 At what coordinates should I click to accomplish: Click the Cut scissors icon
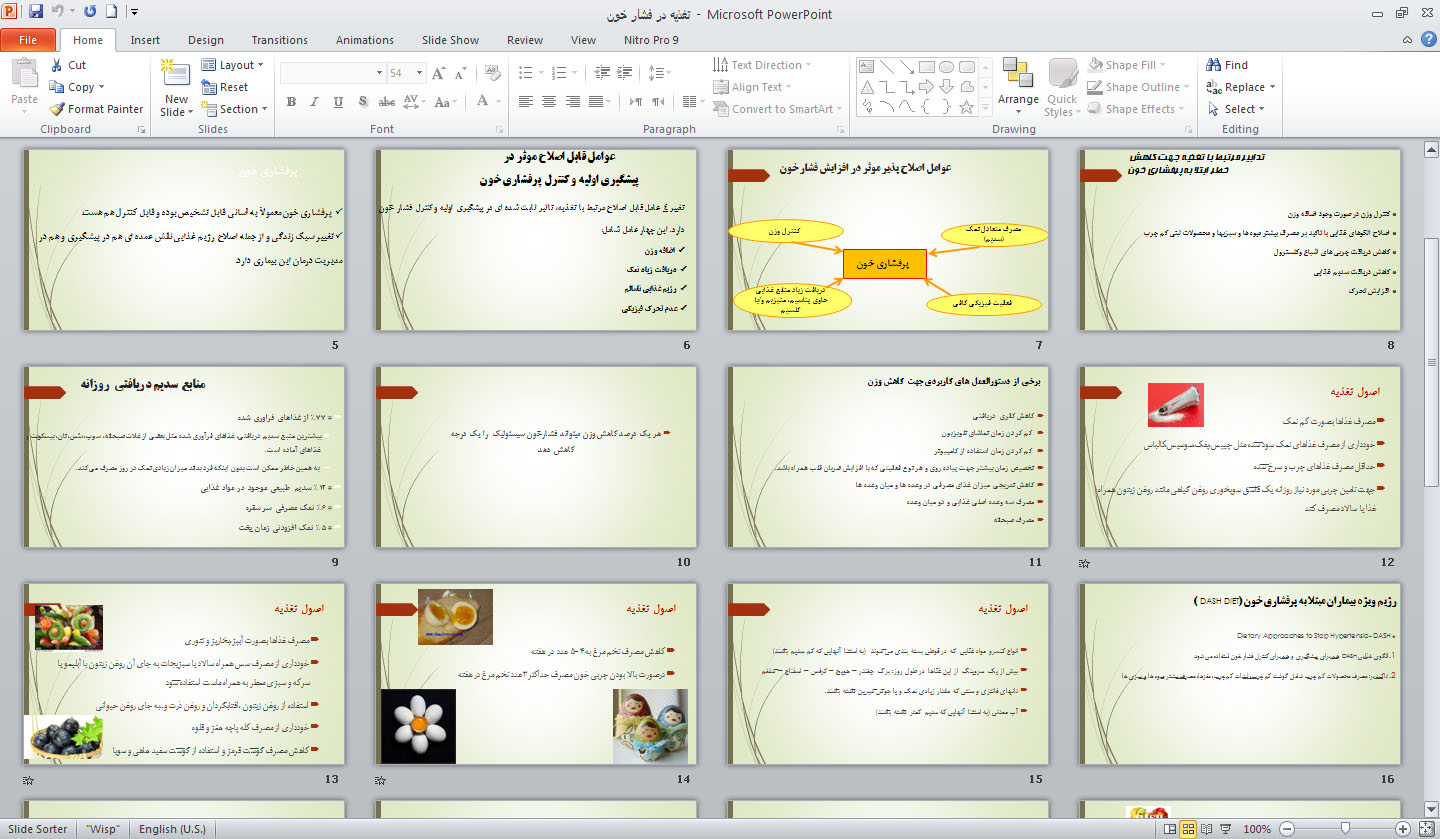pyautogui.click(x=57, y=65)
